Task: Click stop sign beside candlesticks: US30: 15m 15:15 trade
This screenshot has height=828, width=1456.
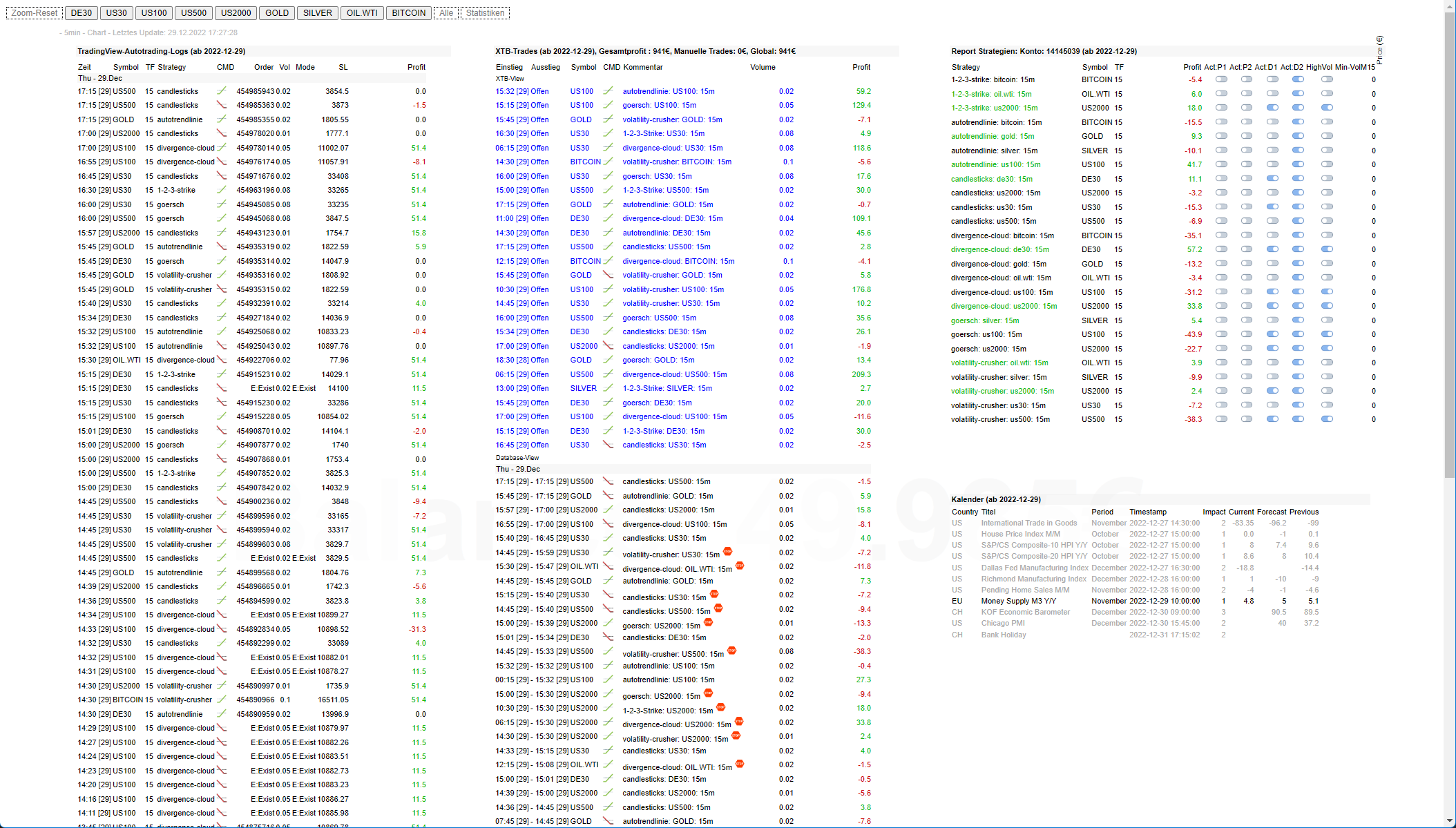Action: coord(713,594)
